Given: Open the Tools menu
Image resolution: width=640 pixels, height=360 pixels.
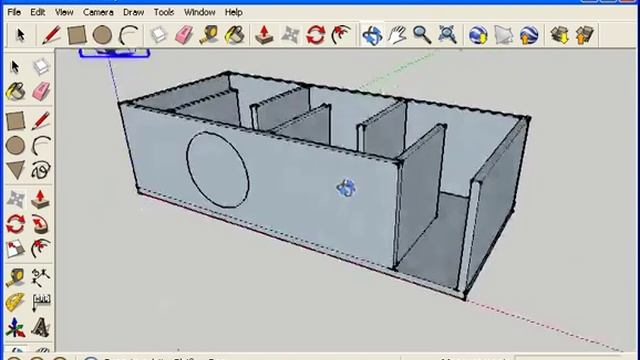Looking at the screenshot, I should click(164, 12).
